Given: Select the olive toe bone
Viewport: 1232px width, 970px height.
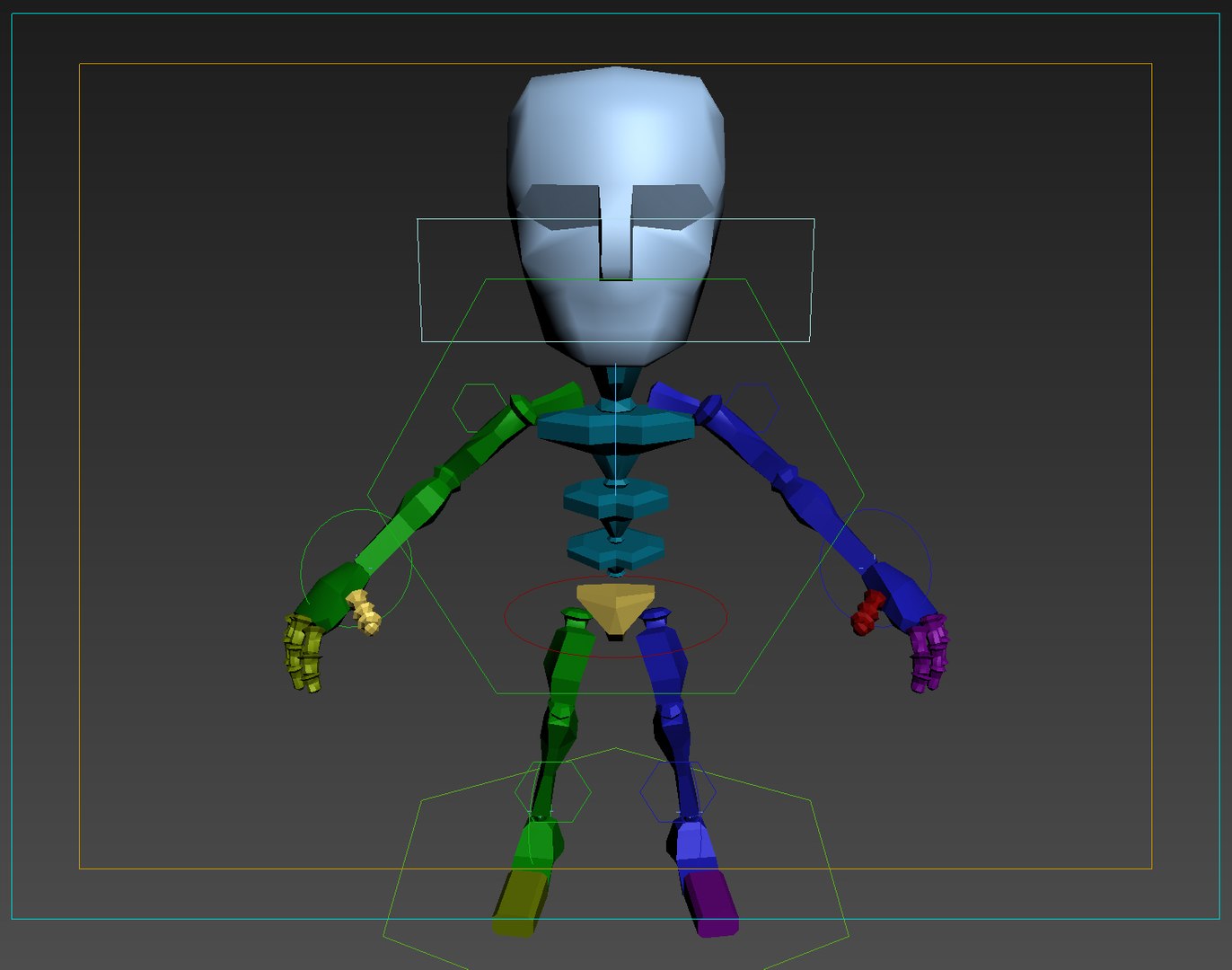Looking at the screenshot, I should pyautogui.click(x=520, y=904).
